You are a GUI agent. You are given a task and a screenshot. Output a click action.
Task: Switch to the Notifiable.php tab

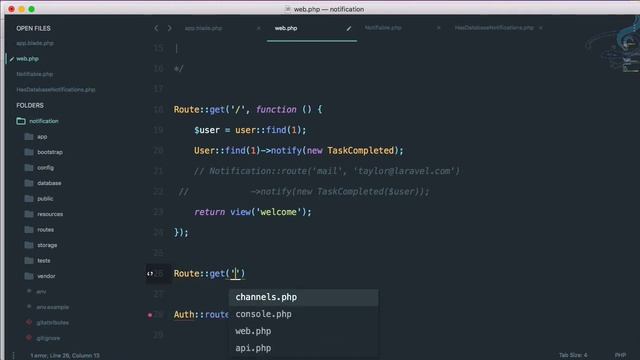383,28
